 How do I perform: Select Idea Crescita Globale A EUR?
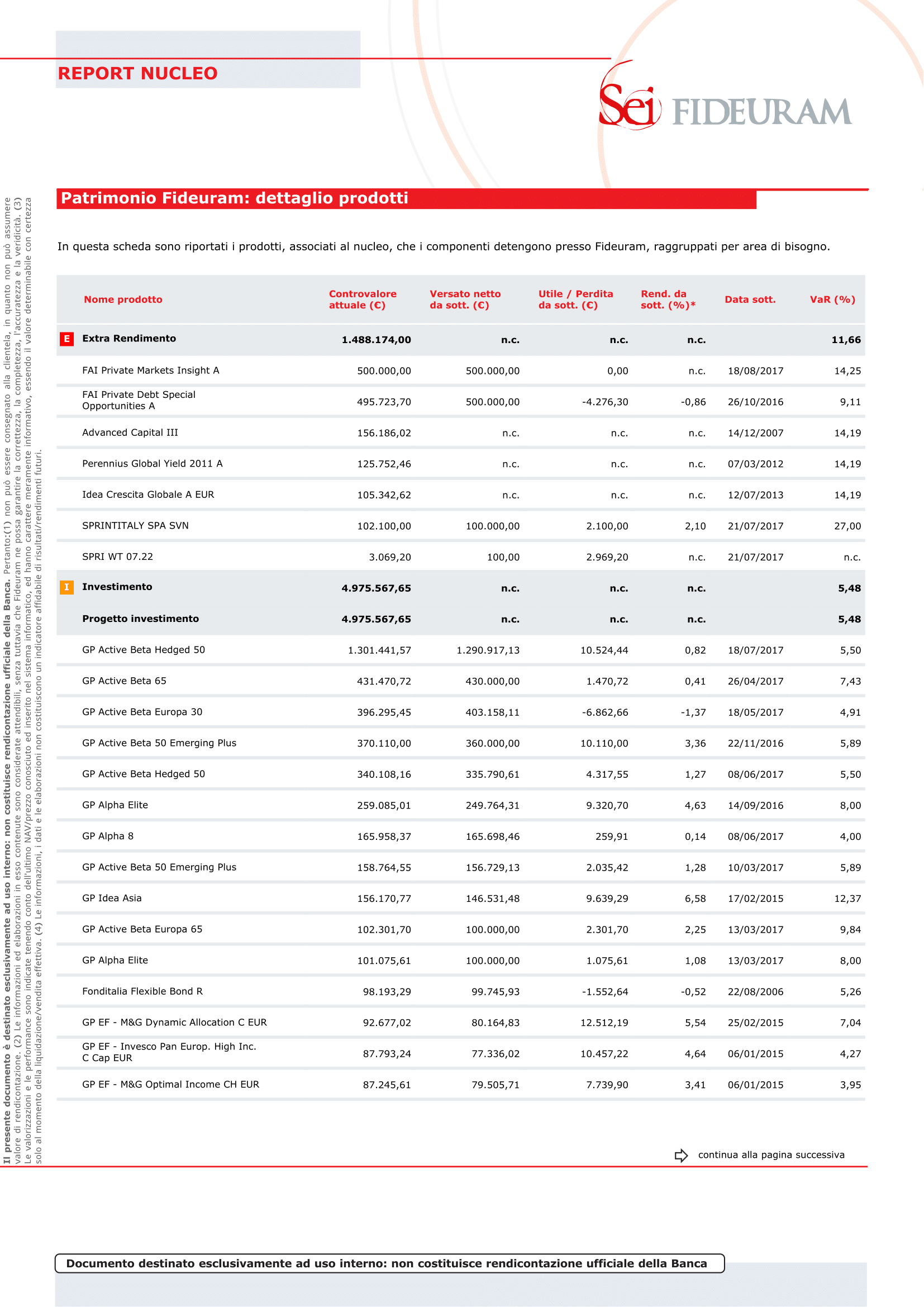[148, 495]
